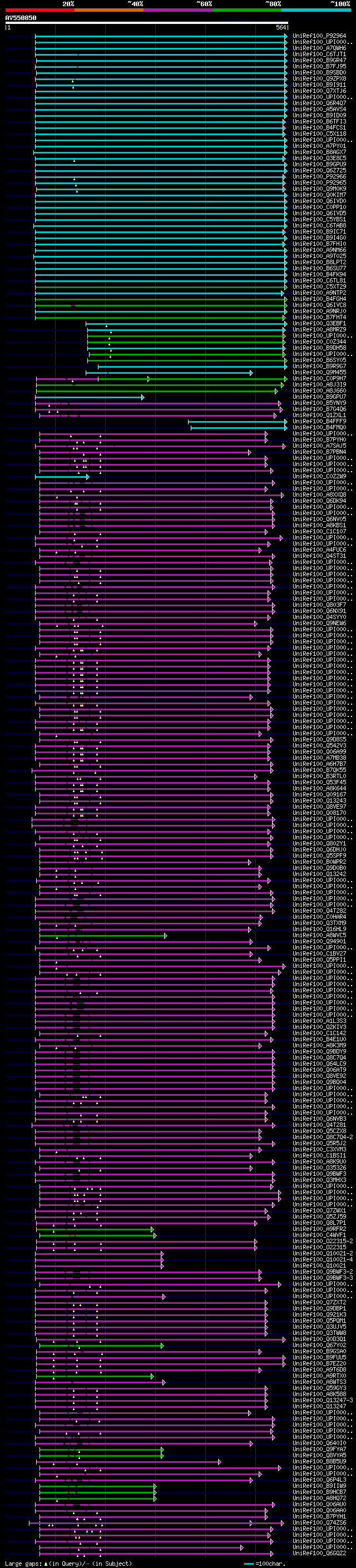Select the UniRef100_A4FUC6 entry
356x1568 pixels.
pyautogui.click(x=319, y=550)
